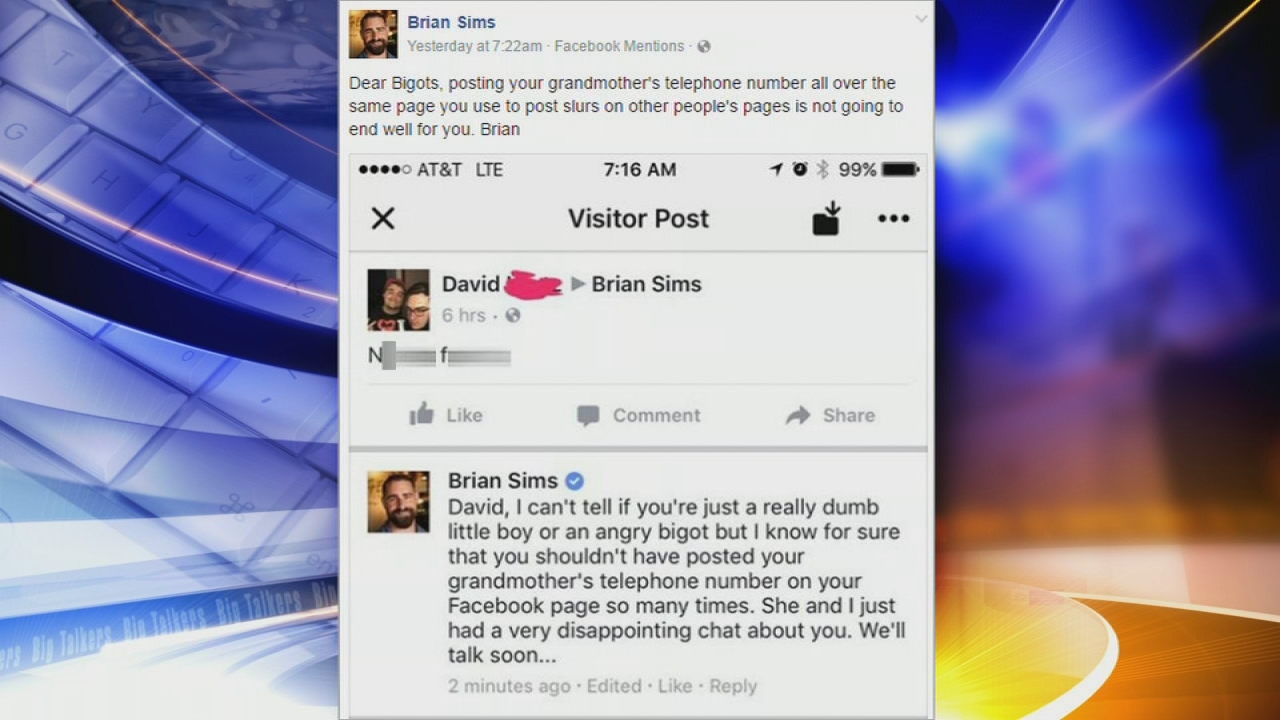Tap the save/download icon in Visitor Post header
This screenshot has height=720, width=1280.
click(826, 219)
